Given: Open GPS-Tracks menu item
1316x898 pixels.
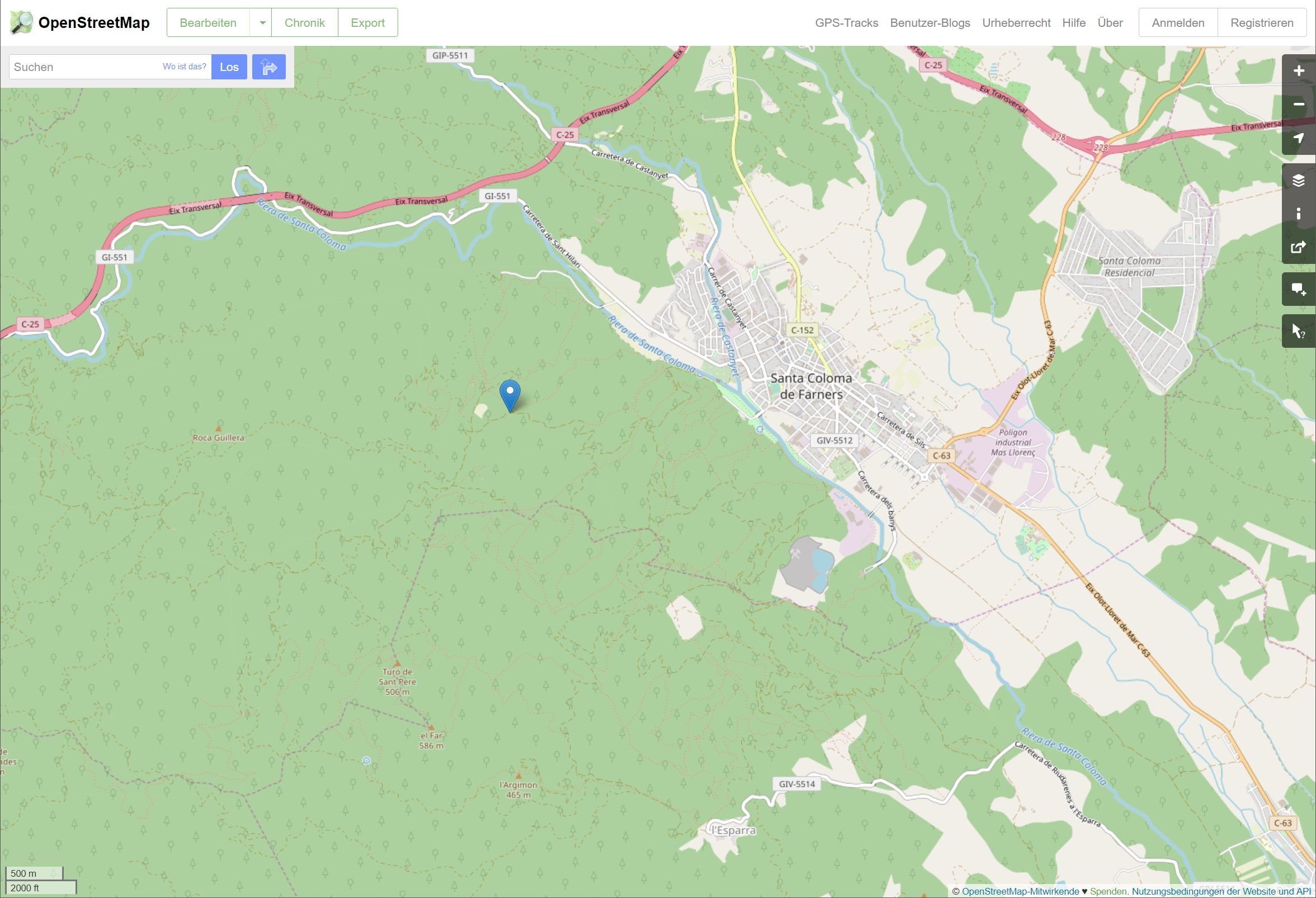Looking at the screenshot, I should coord(846,23).
